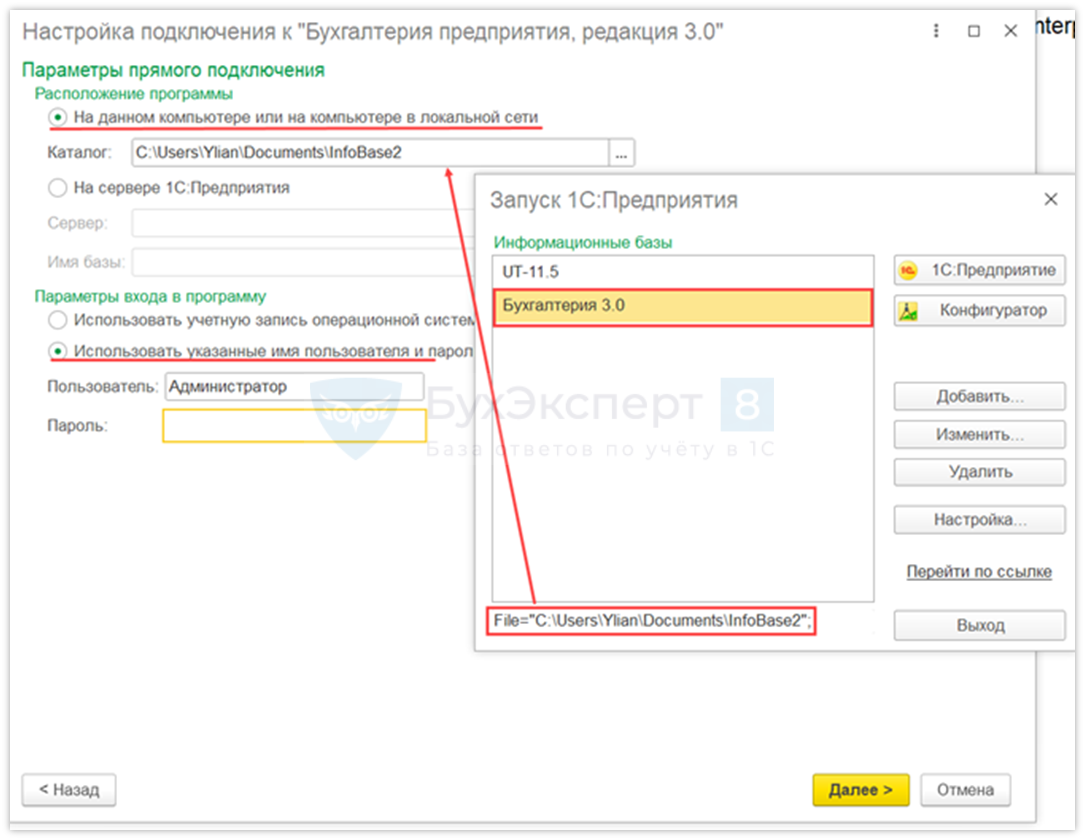Image resolution: width=1085 pixels, height=840 pixels.
Task: Cancel setup with the Отмена button
Action: pos(965,789)
